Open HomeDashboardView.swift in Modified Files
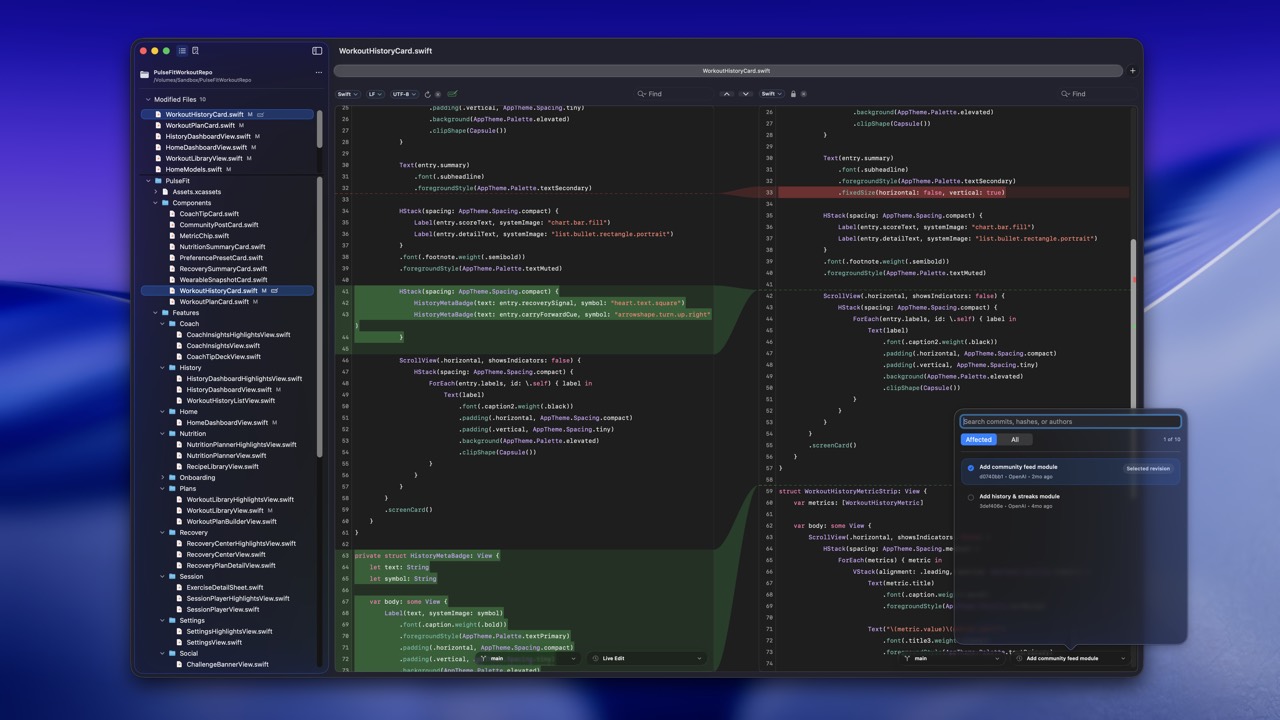The image size is (1280, 720). 206,147
